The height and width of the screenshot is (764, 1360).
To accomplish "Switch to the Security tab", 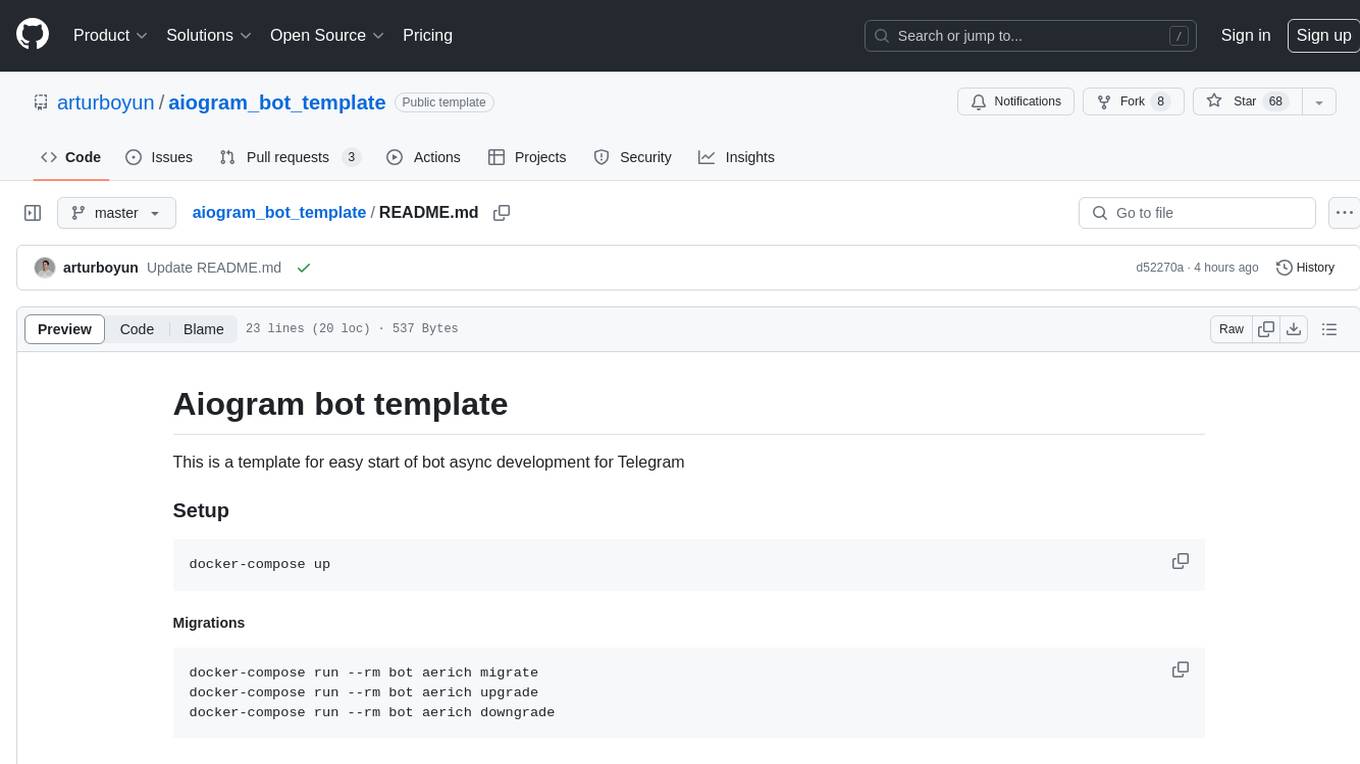I will pos(633,157).
